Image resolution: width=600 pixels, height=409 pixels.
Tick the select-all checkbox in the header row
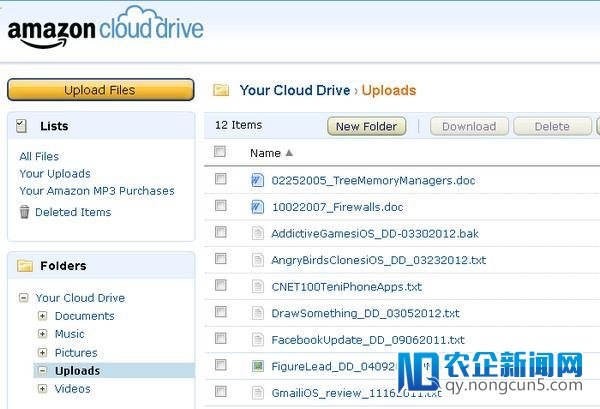(220, 152)
